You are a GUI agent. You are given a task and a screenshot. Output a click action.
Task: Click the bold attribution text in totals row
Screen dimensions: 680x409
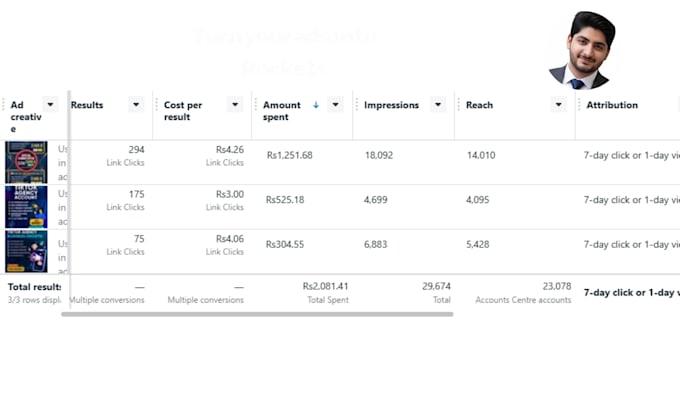click(631, 293)
